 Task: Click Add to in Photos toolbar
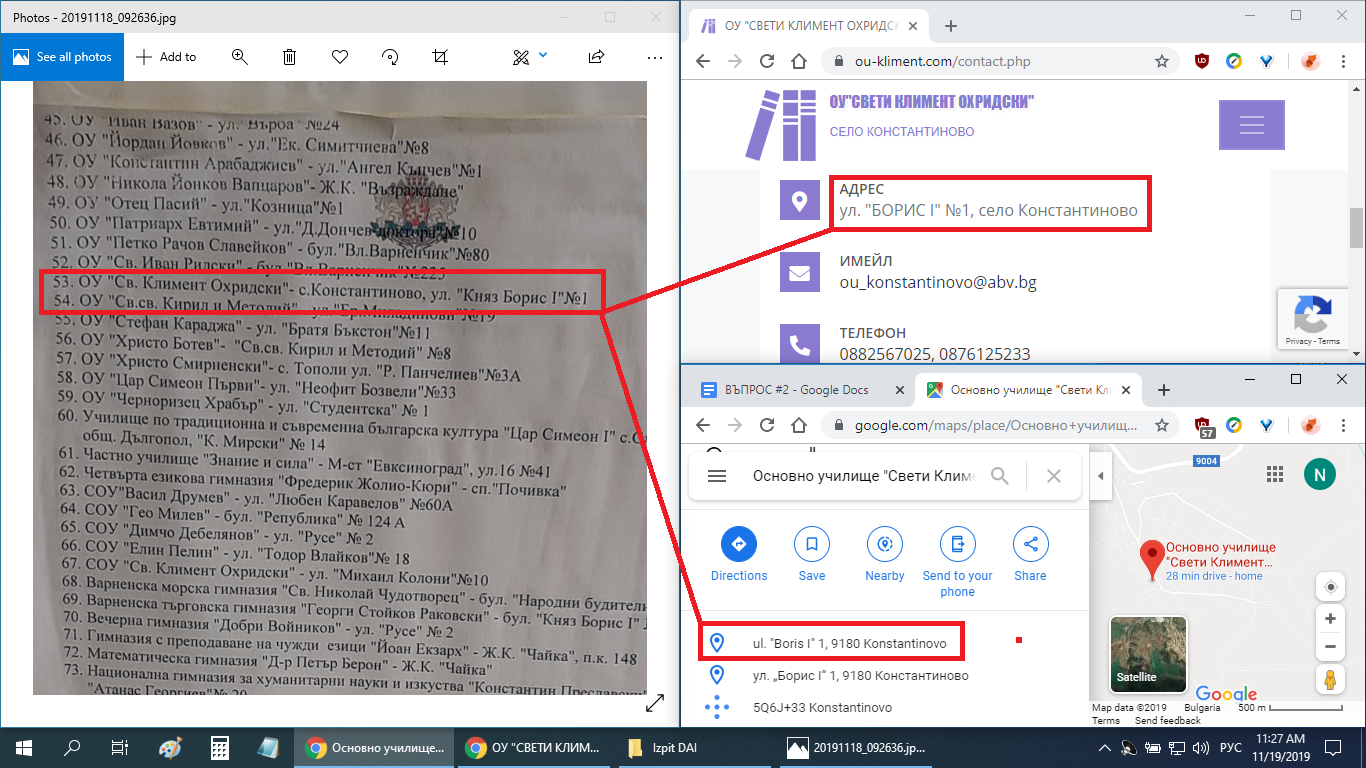(x=166, y=57)
